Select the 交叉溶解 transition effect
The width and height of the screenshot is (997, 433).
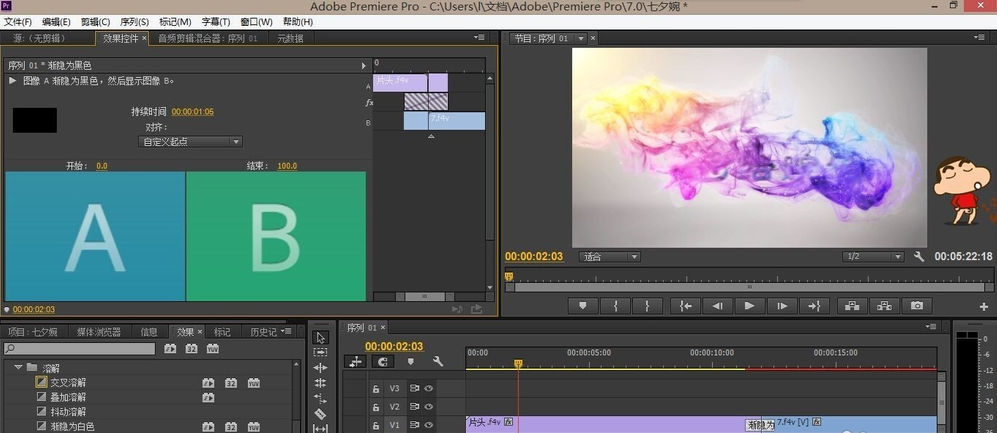pyautogui.click(x=68, y=382)
